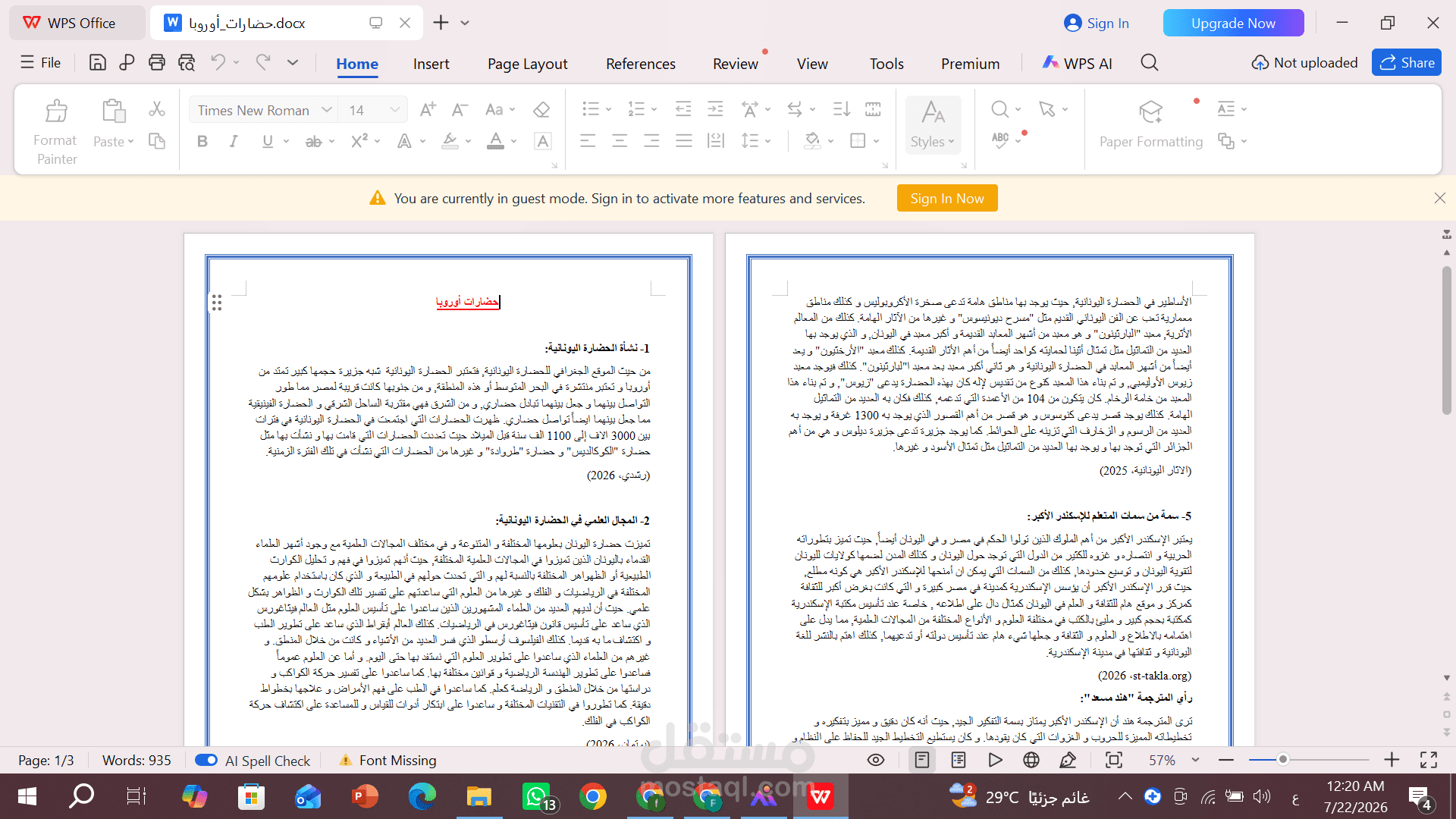
Task: Toggle character border on text
Action: pos(542,141)
